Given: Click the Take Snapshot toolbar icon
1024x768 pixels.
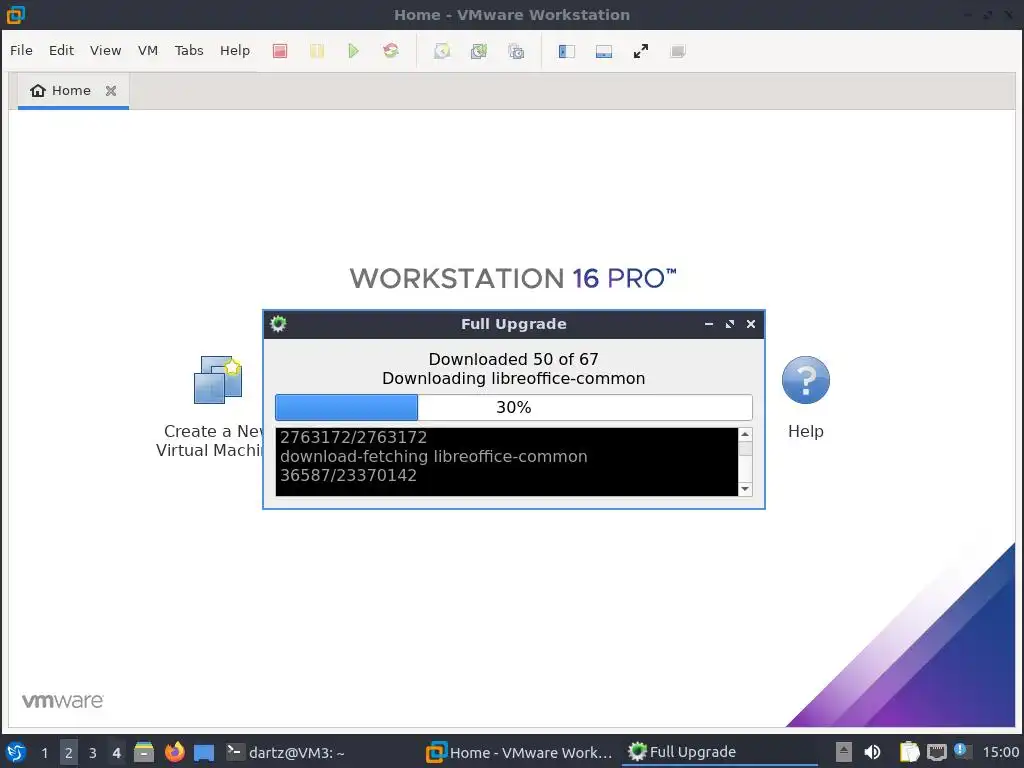Looking at the screenshot, I should pos(442,51).
